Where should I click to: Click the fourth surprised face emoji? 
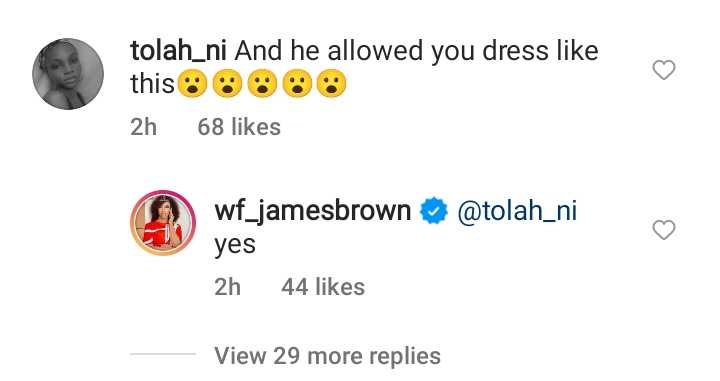297,84
